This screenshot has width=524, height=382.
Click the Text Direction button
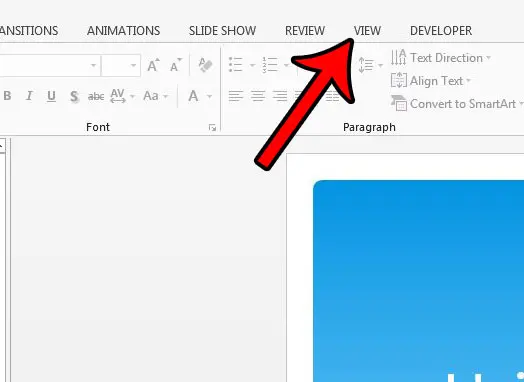[440, 57]
